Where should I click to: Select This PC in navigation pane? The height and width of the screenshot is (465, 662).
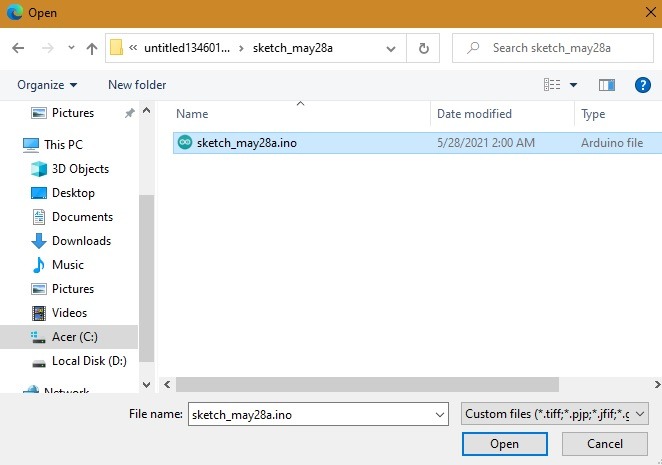63,145
